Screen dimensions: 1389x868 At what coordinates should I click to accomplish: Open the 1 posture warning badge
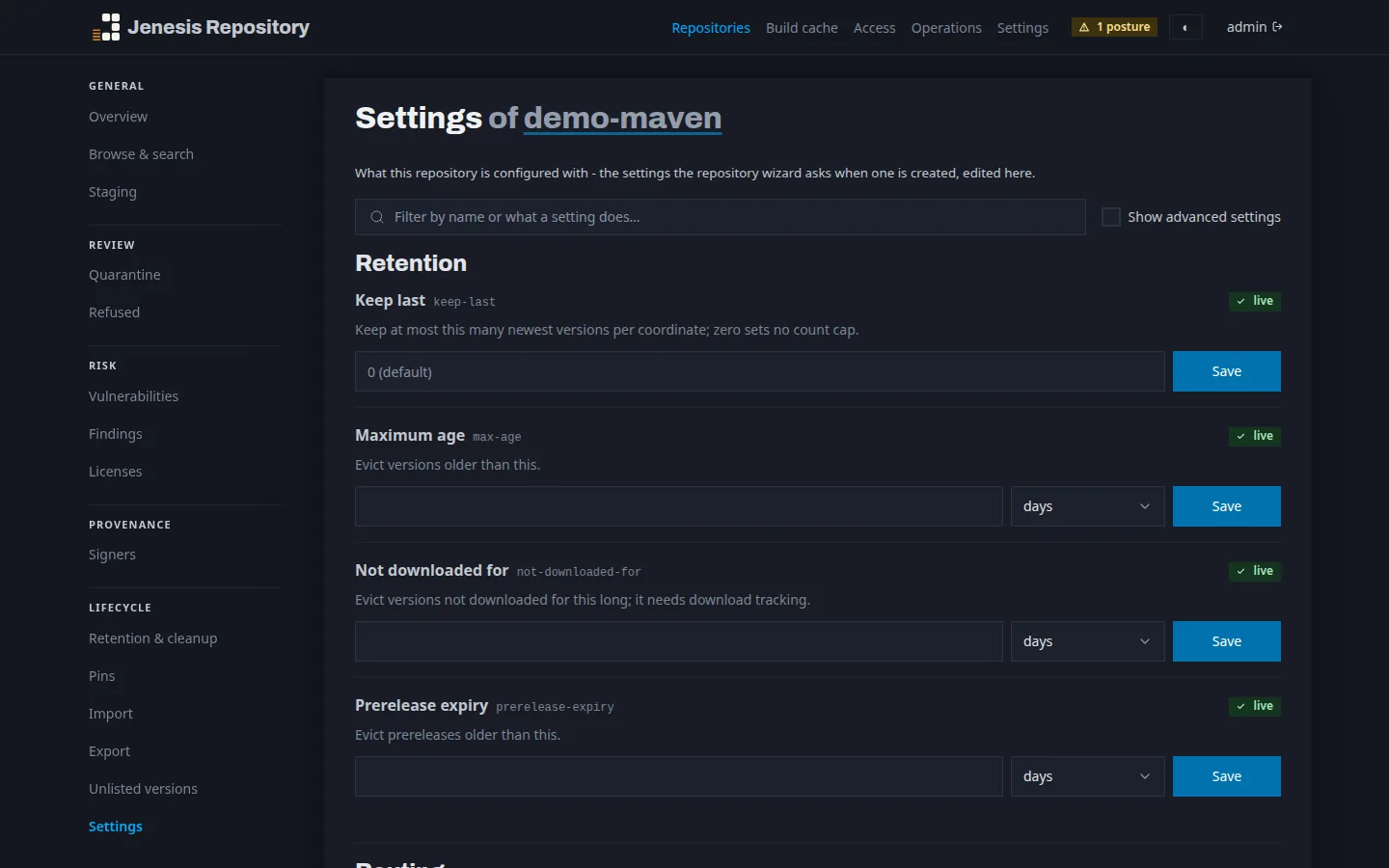point(1114,27)
